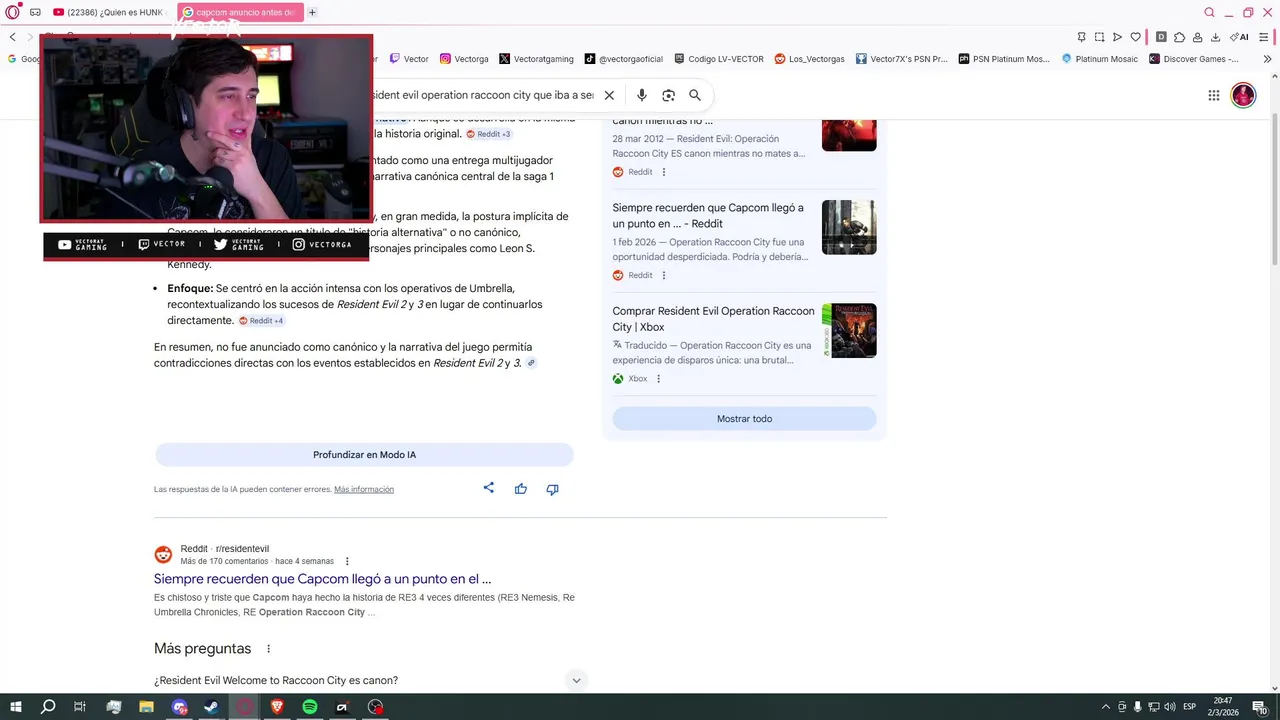Select the capcom anuncio Google search tab
This screenshot has height=720, width=1280.
pyautogui.click(x=240, y=12)
